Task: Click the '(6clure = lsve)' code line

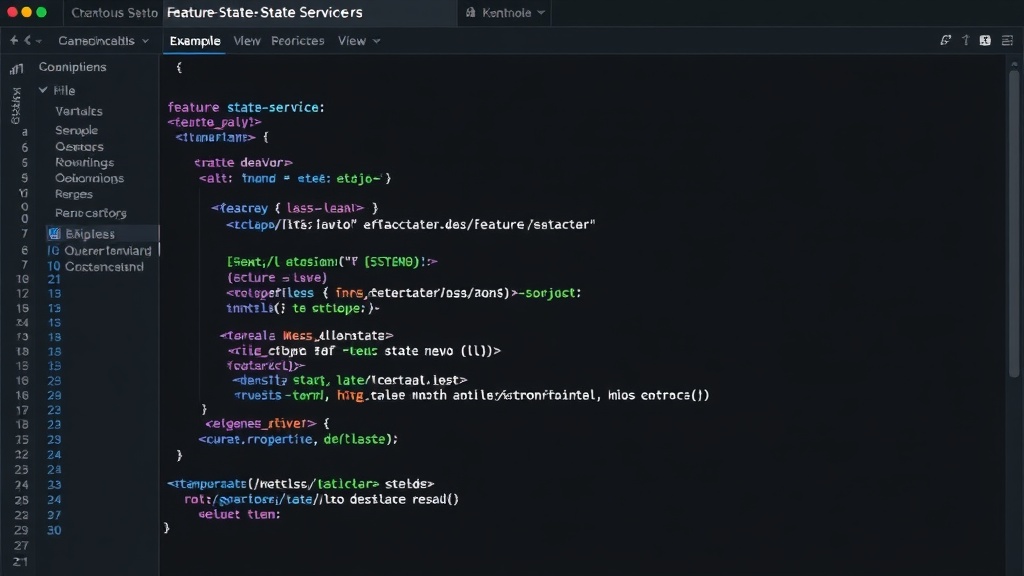Action: point(277,278)
